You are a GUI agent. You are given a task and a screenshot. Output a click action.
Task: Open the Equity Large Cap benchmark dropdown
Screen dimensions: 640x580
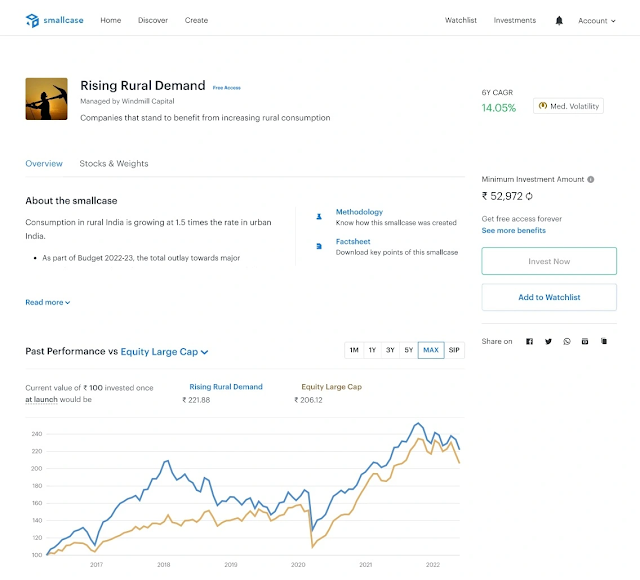[164, 351]
